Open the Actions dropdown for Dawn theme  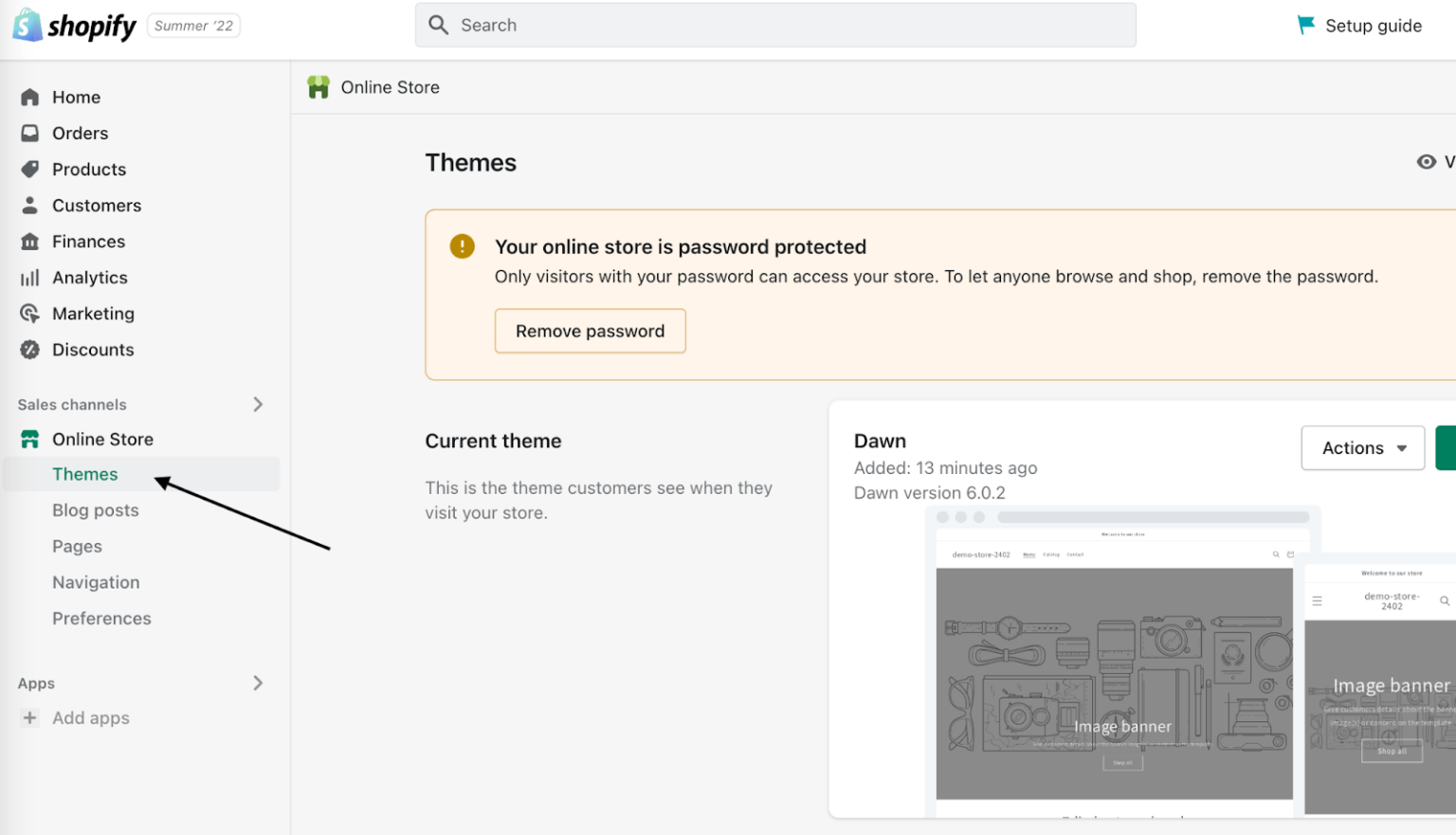(1362, 447)
